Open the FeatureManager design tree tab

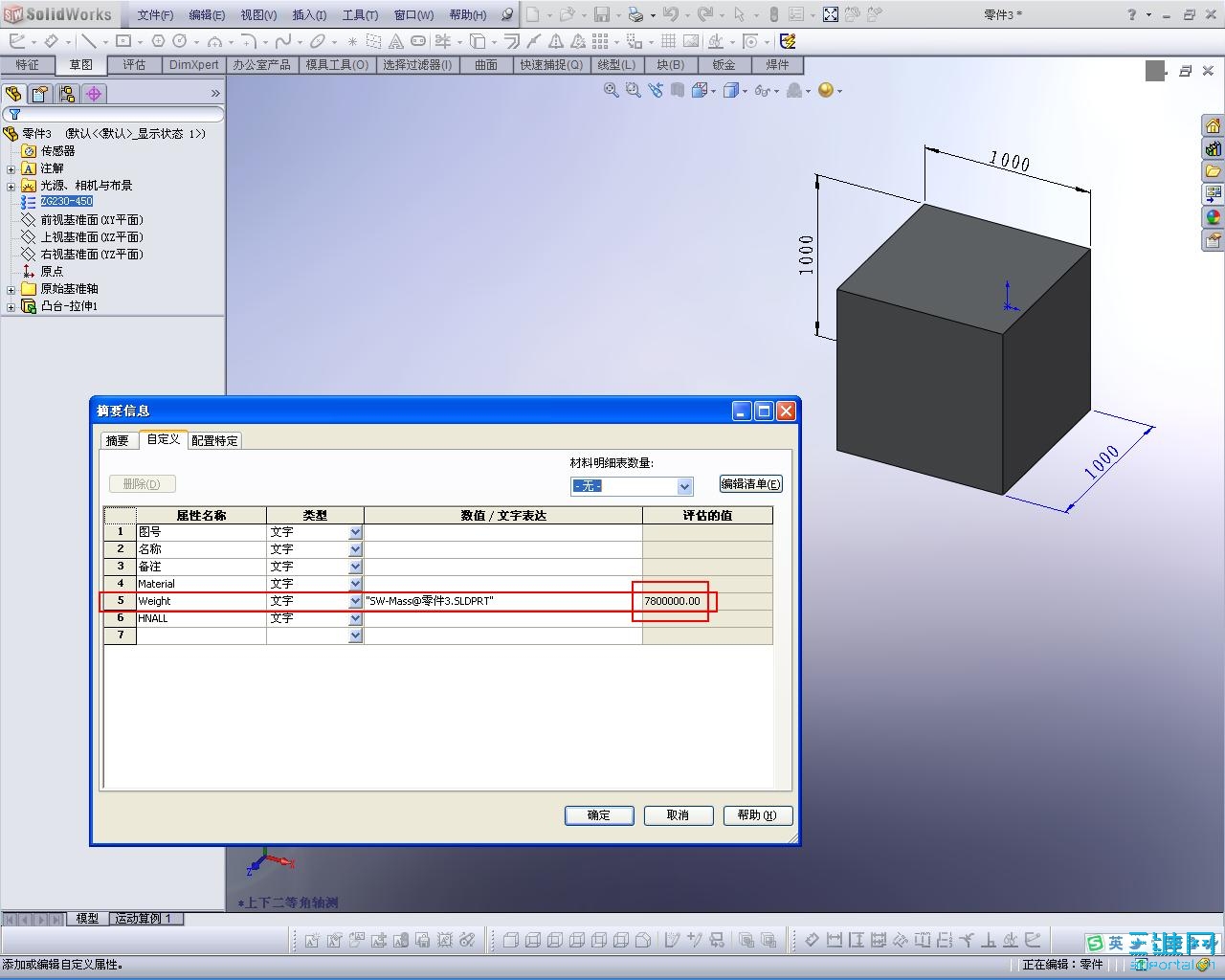coord(13,93)
